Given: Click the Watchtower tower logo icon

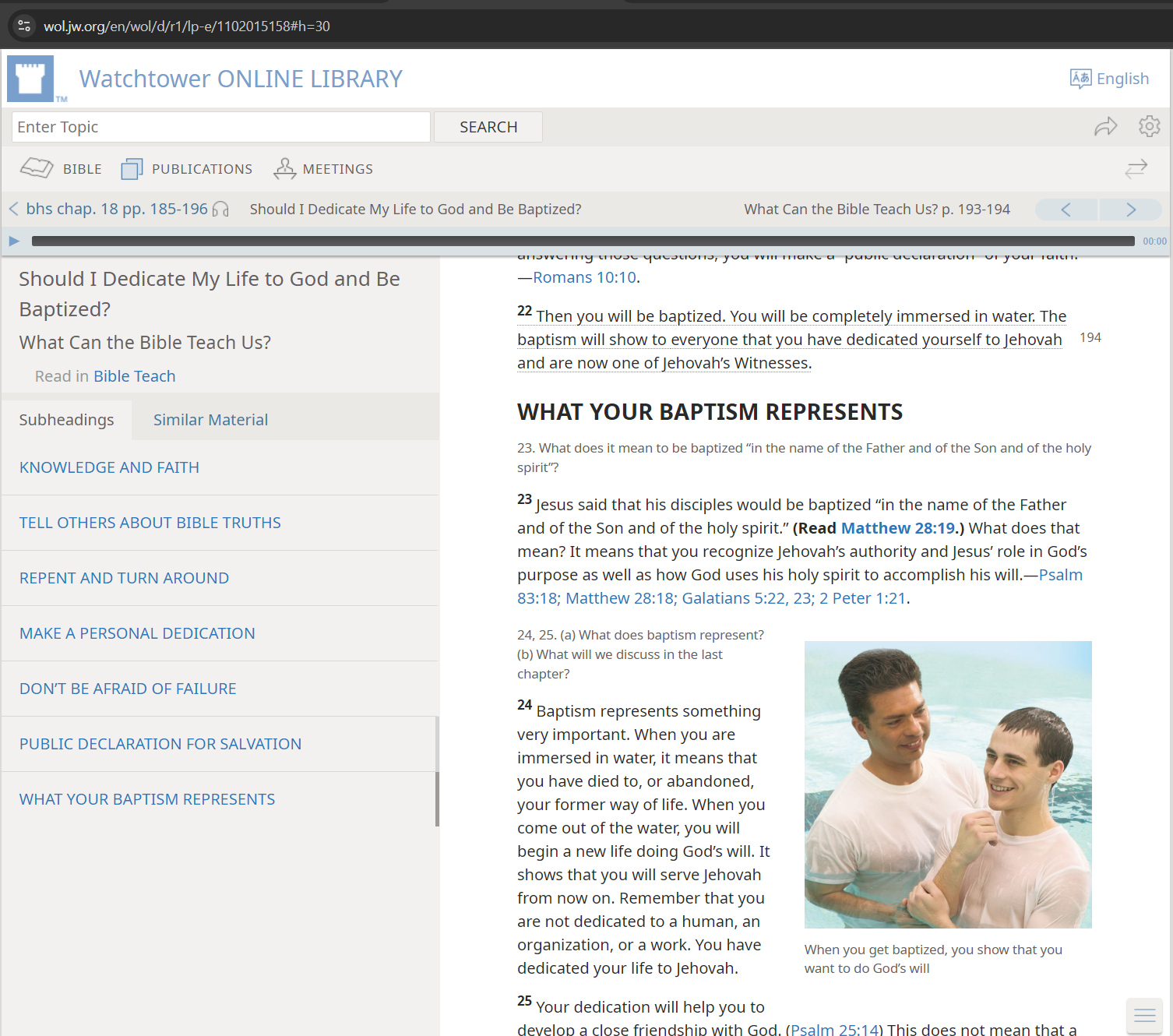Looking at the screenshot, I should tap(30, 79).
